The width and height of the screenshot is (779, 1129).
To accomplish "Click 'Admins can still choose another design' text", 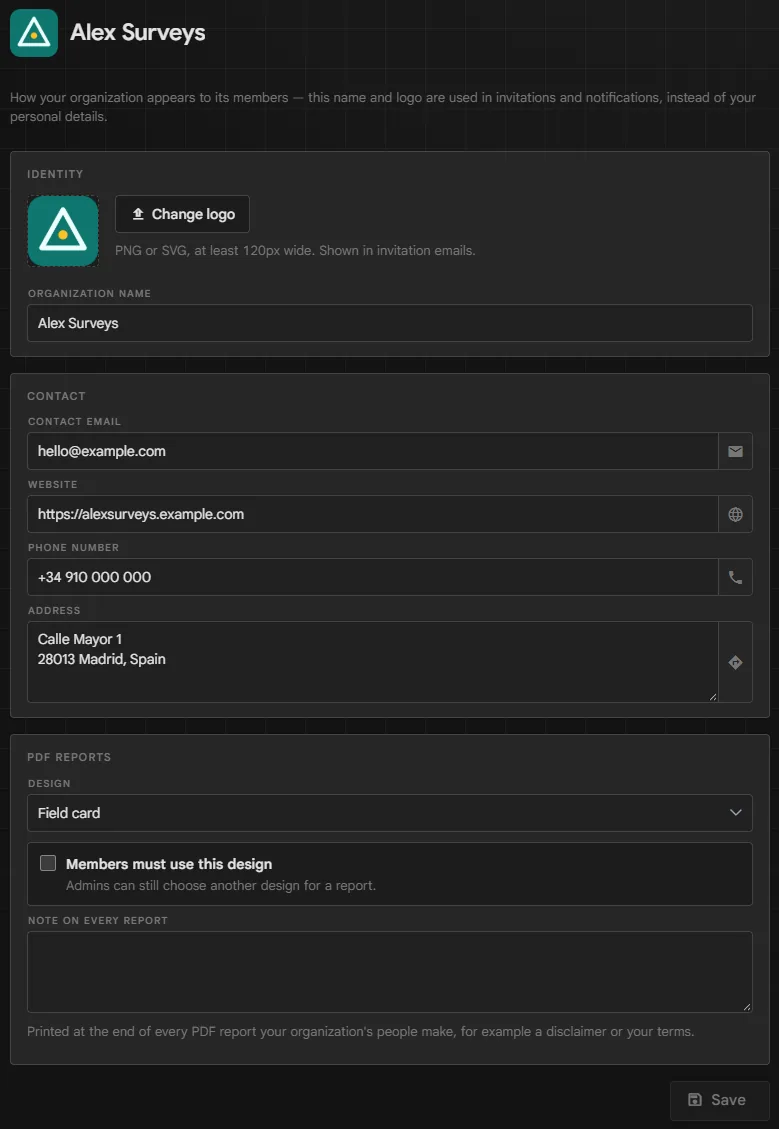I will tap(221, 886).
